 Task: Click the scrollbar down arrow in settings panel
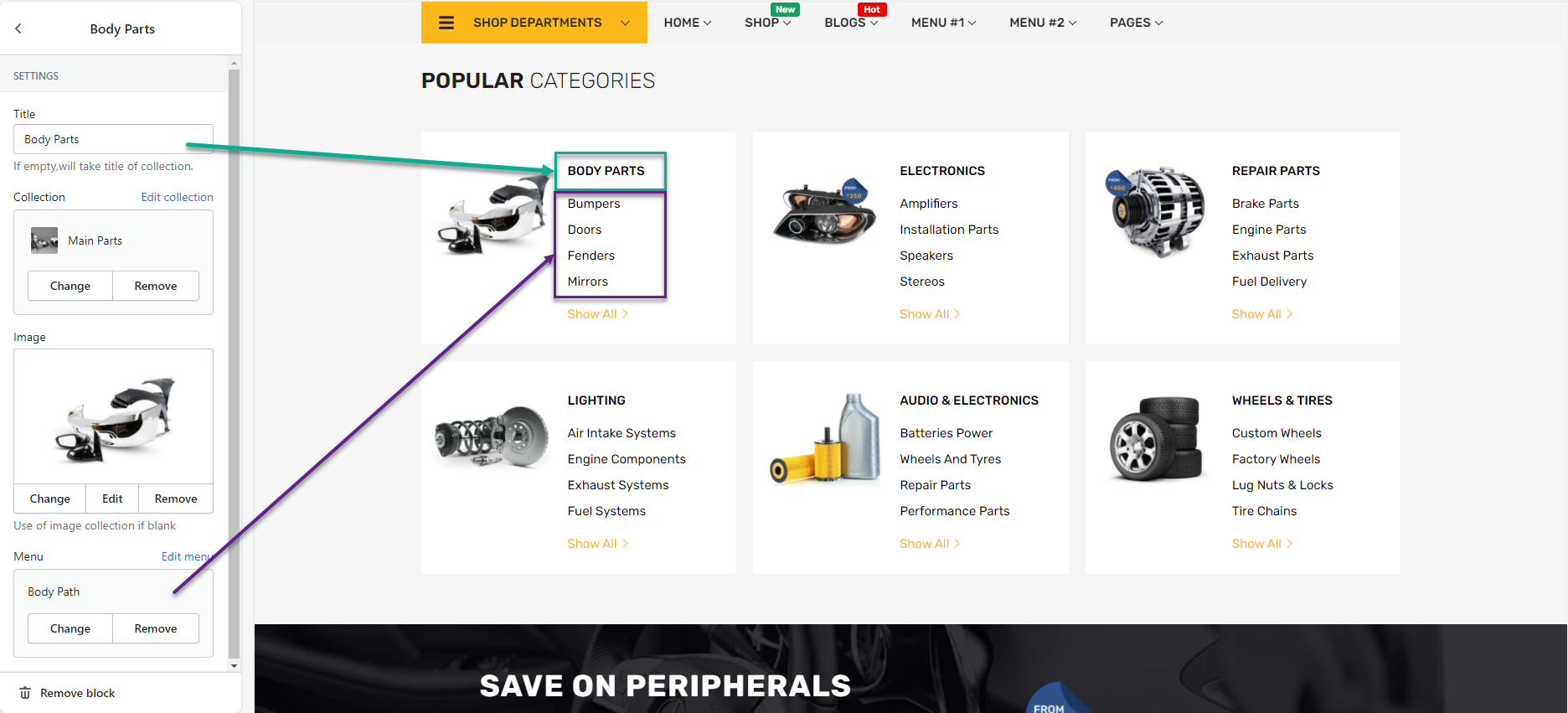point(234,665)
